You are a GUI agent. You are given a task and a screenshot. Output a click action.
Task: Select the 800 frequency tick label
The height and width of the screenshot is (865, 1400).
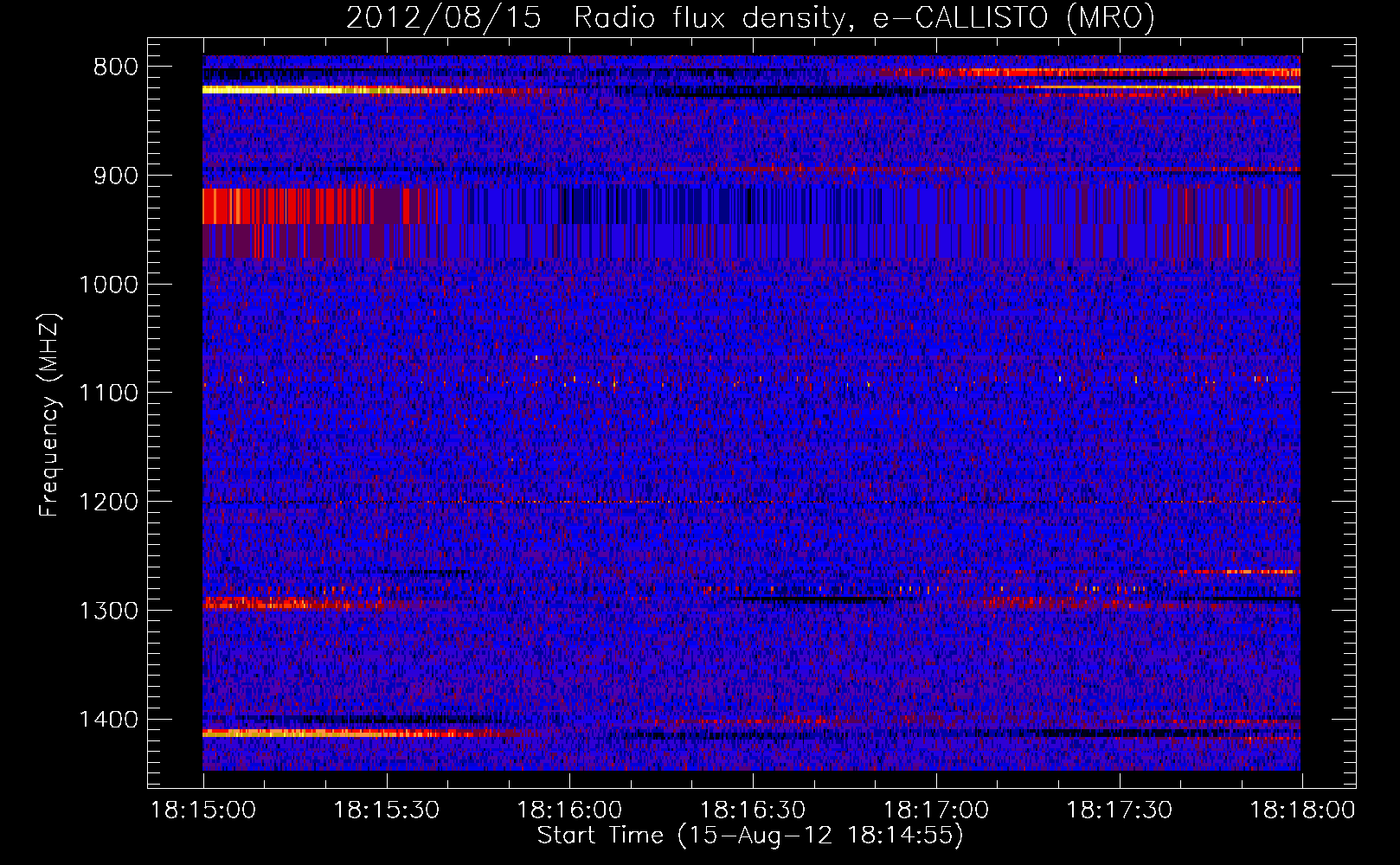pyautogui.click(x=116, y=67)
